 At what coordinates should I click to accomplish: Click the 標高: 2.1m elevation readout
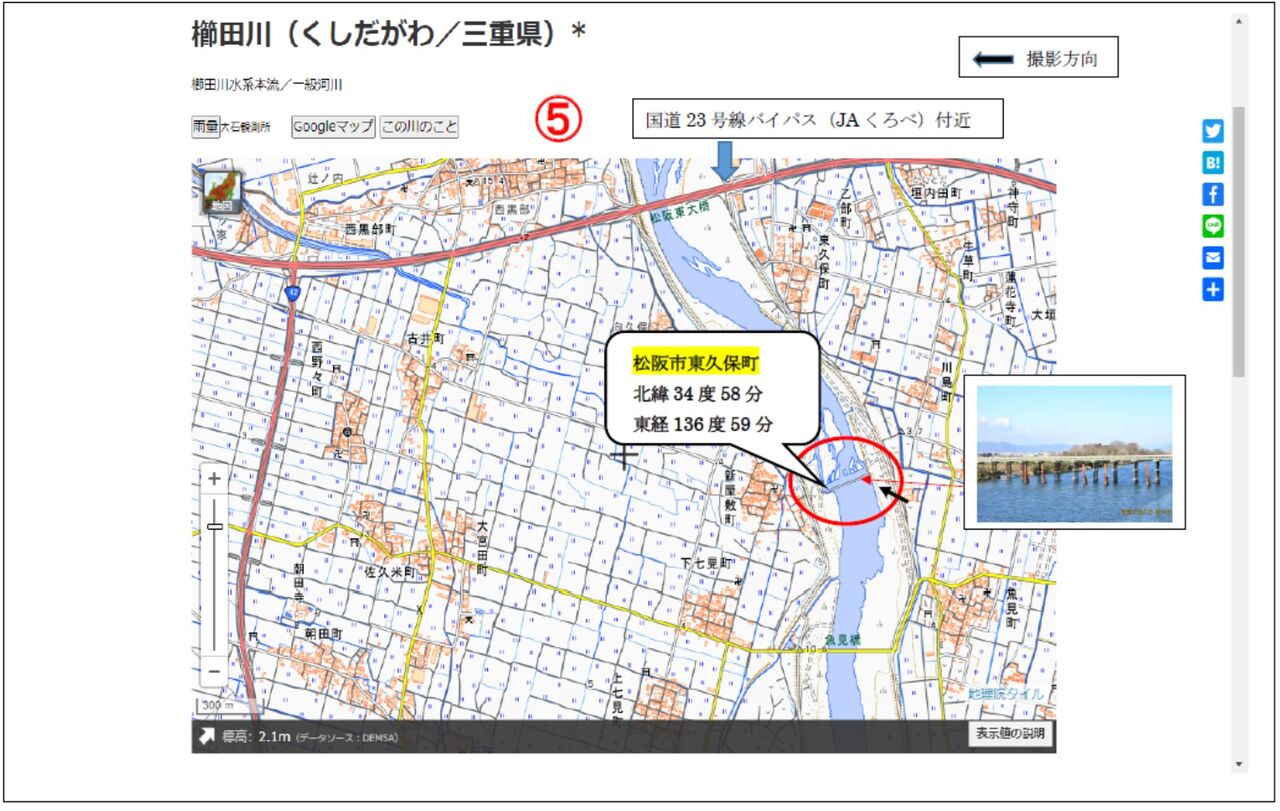pyautogui.click(x=256, y=737)
